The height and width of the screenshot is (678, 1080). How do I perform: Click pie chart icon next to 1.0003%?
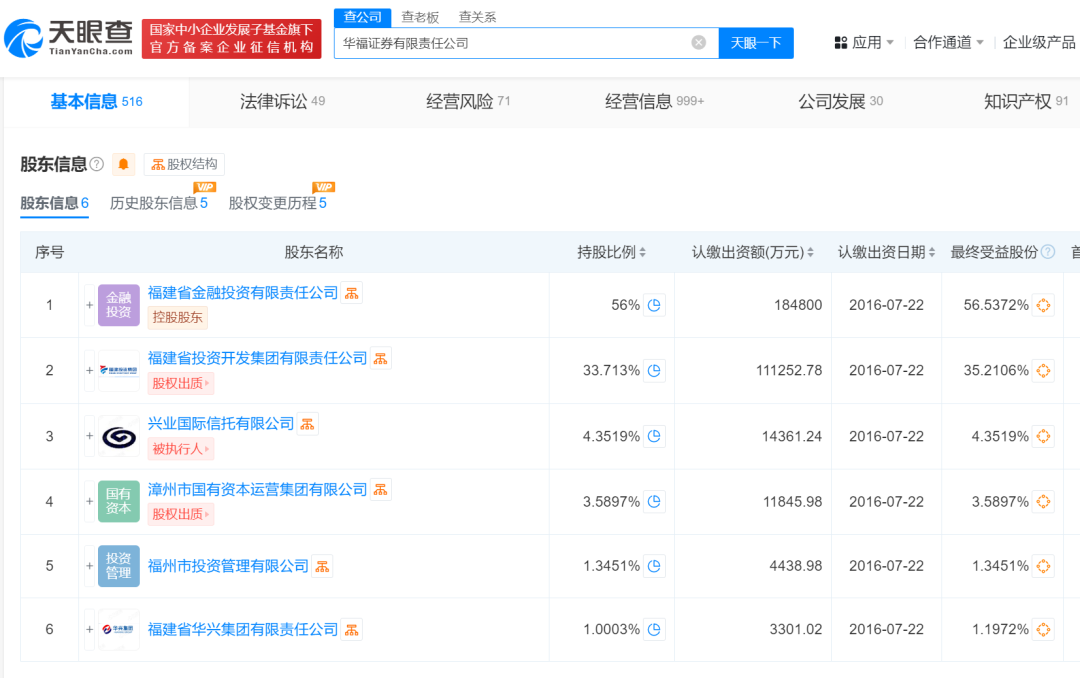pos(654,630)
